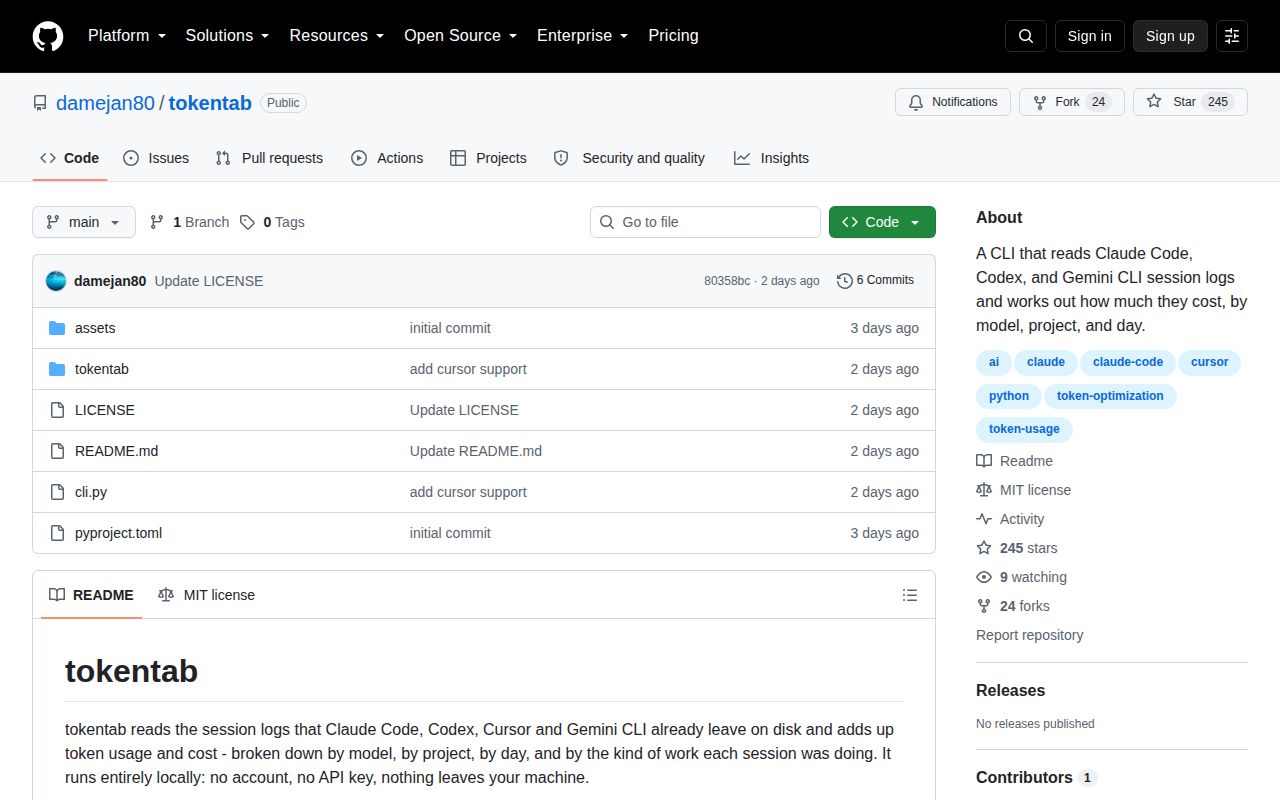Open the search magnifier icon in header
1280x800 pixels.
[1026, 36]
